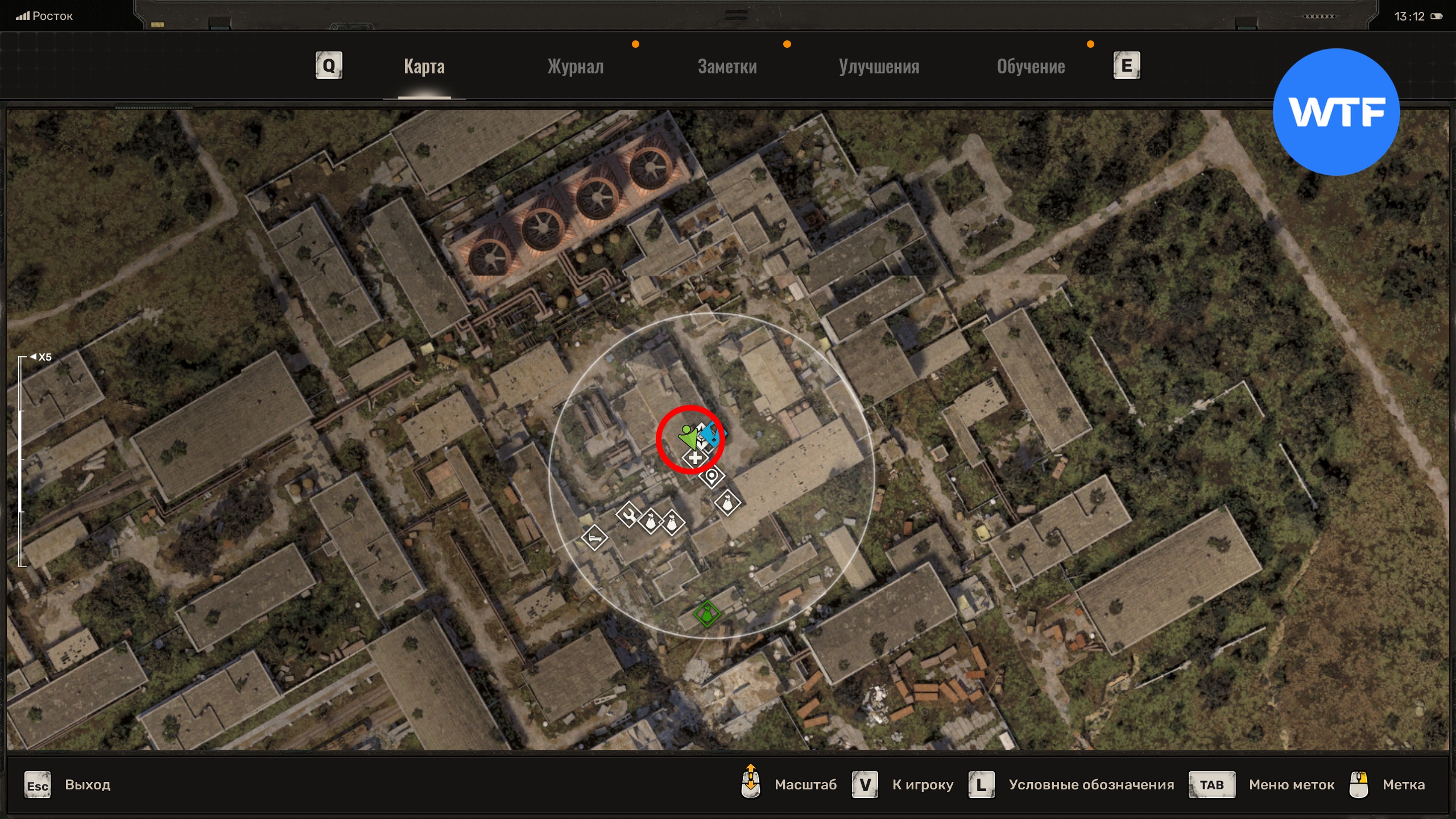1456x819 pixels.
Task: Go to the Обучение tab
Action: pyautogui.click(x=1031, y=67)
